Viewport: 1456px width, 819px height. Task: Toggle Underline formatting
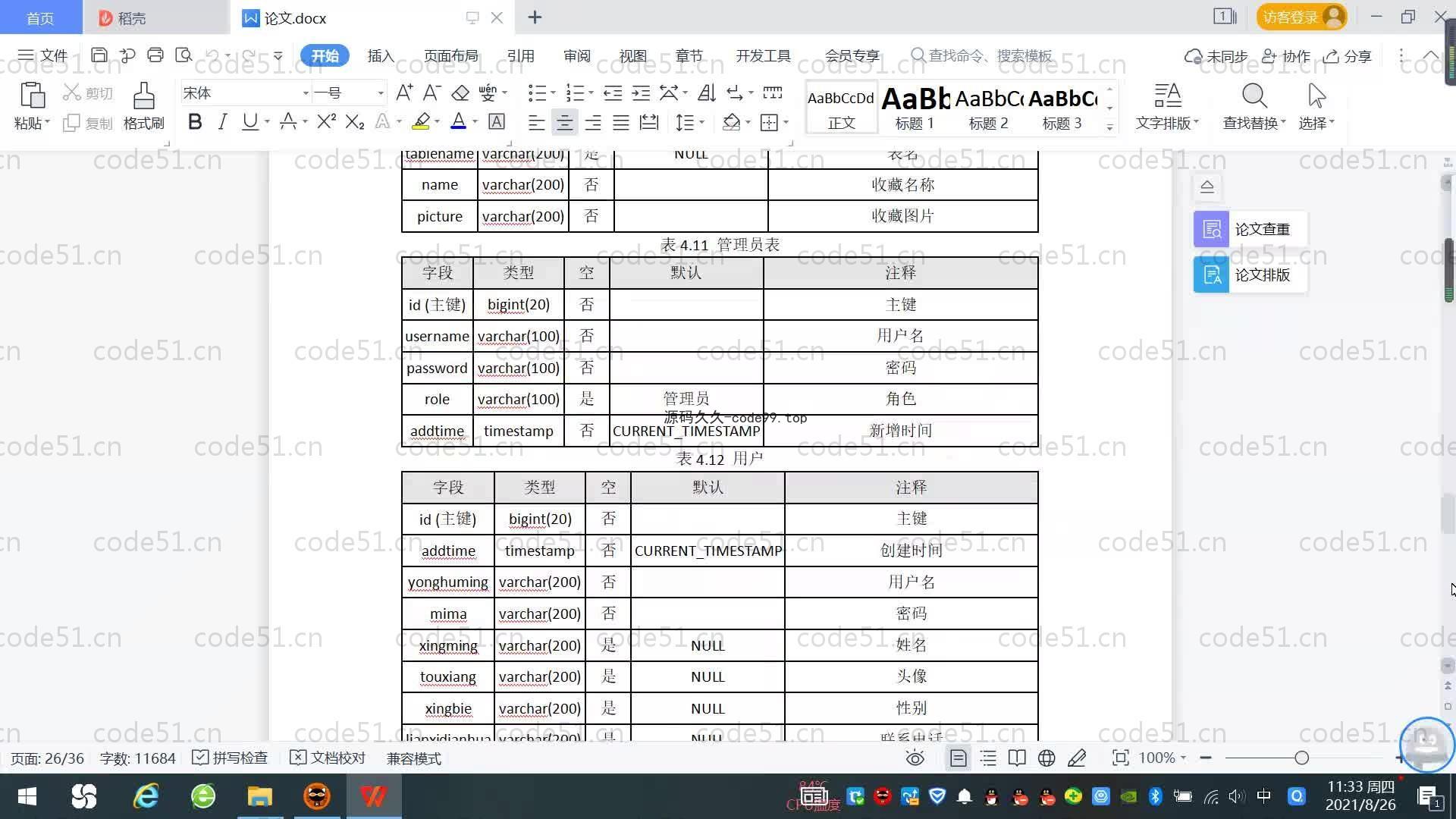(249, 121)
